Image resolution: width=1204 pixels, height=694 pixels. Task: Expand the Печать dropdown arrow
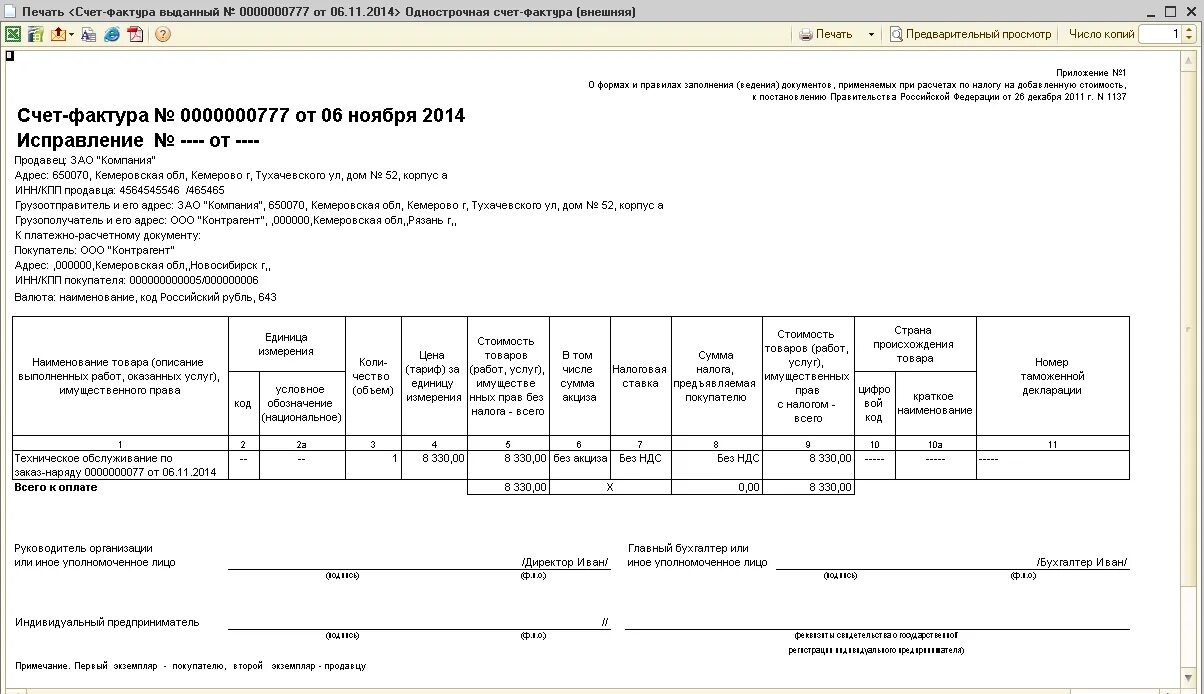click(871, 34)
